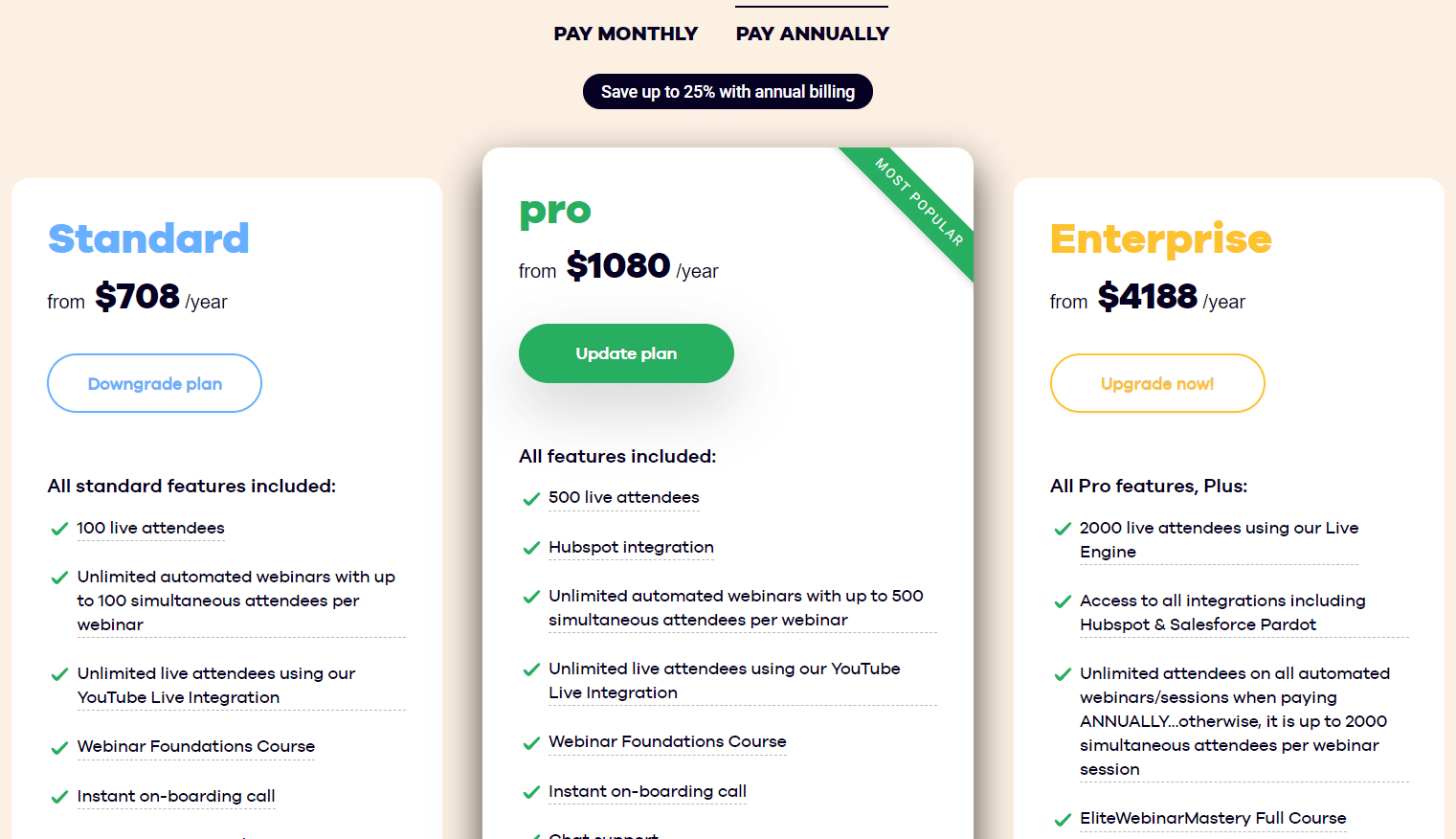This screenshot has width=1456, height=839.
Task: Click checkmark beside 100 live attendees
Action: pyautogui.click(x=59, y=529)
